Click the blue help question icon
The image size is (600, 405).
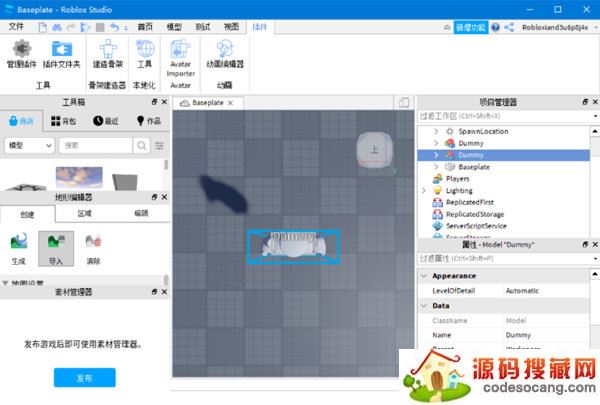(x=496, y=28)
